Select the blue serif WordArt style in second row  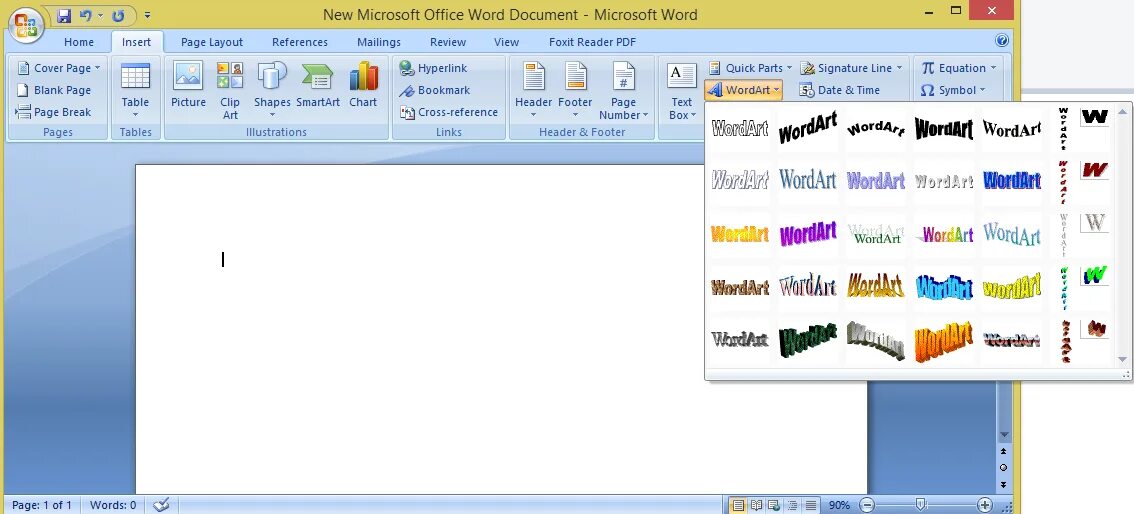point(808,179)
